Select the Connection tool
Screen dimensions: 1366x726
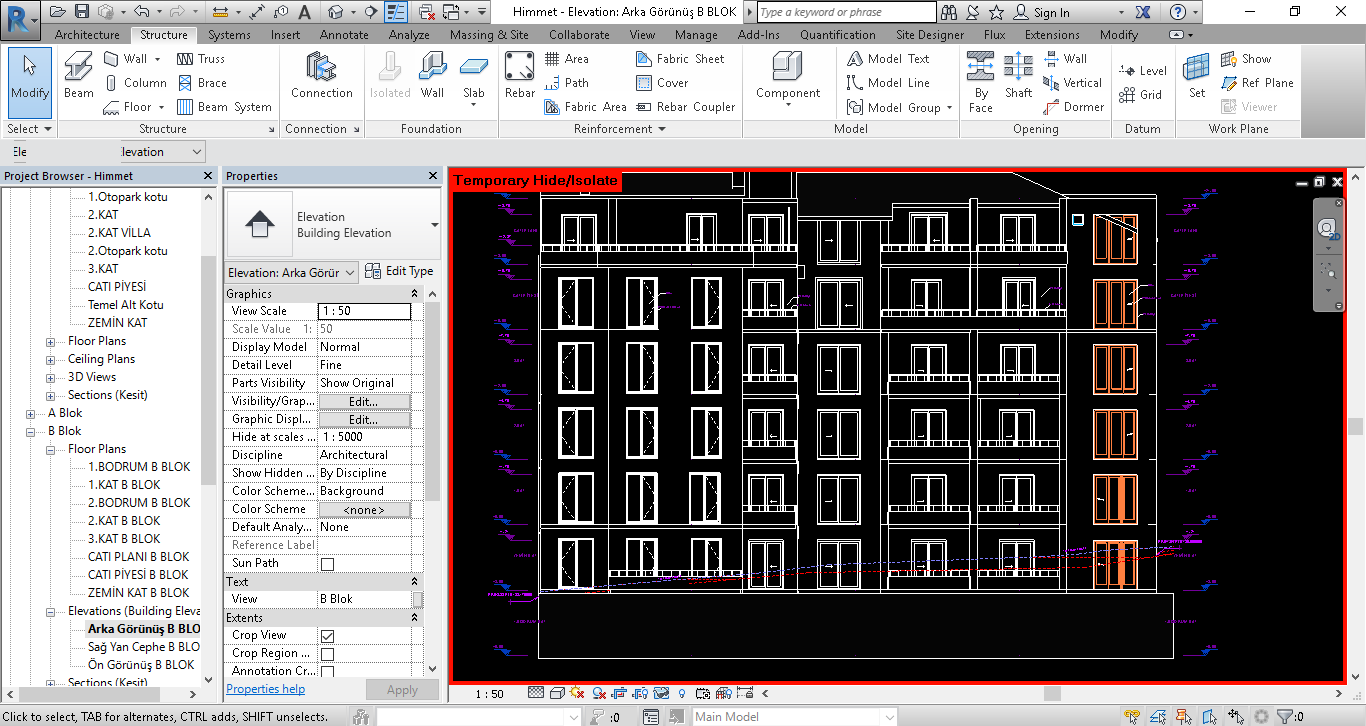(321, 76)
